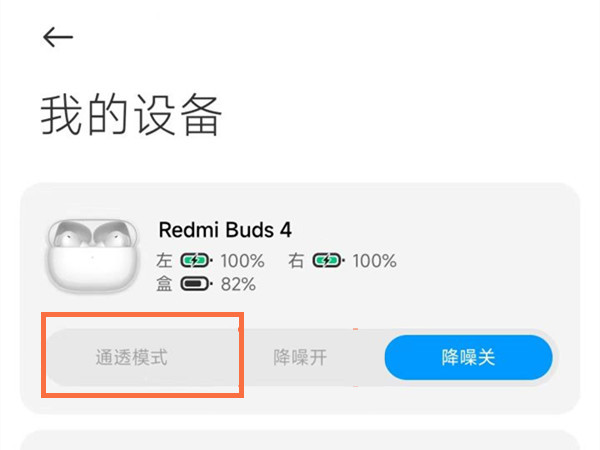This screenshot has height=450, width=600.
Task: Click the right earbud battery icon
Action: pos(329,261)
